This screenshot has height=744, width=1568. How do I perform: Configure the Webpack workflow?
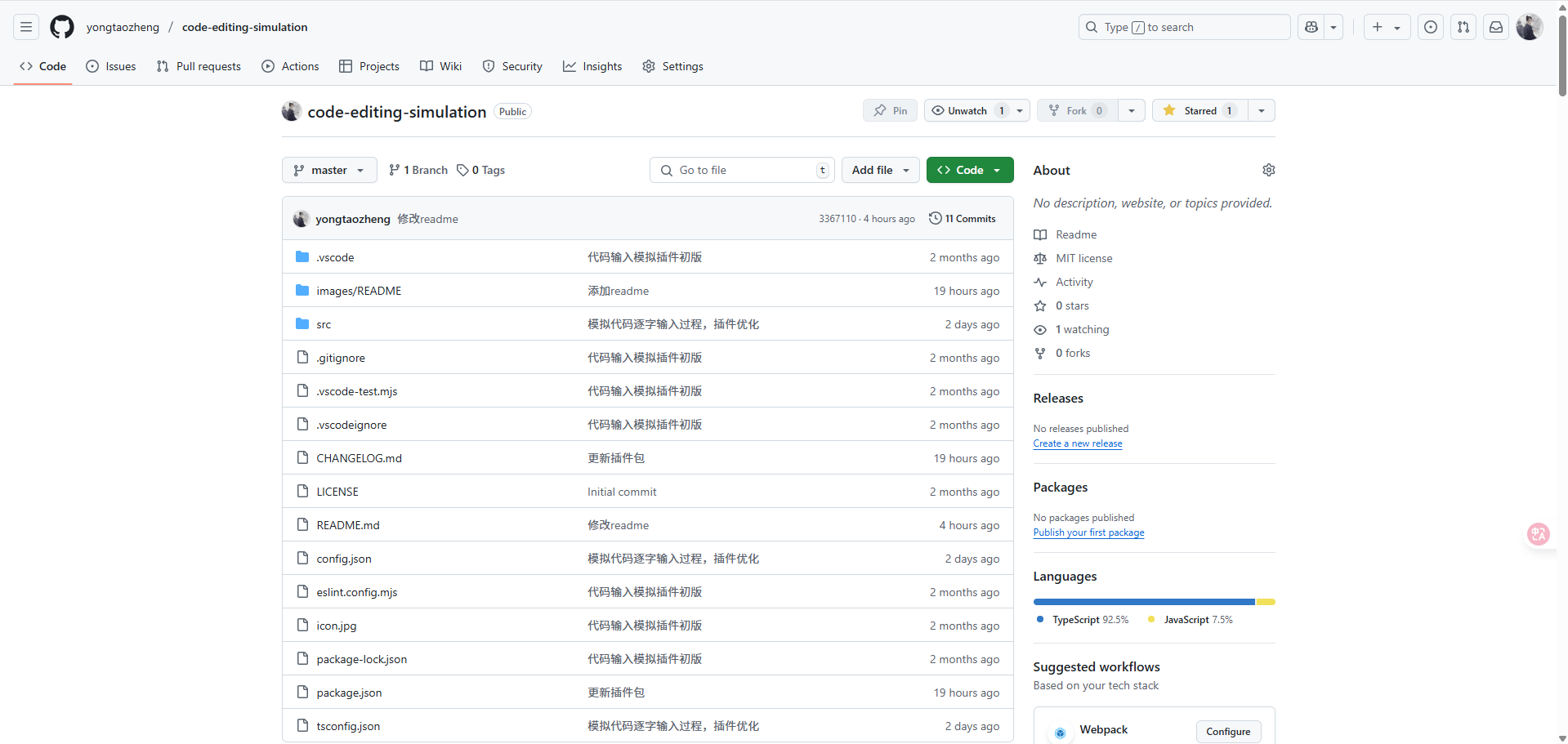1228,732
